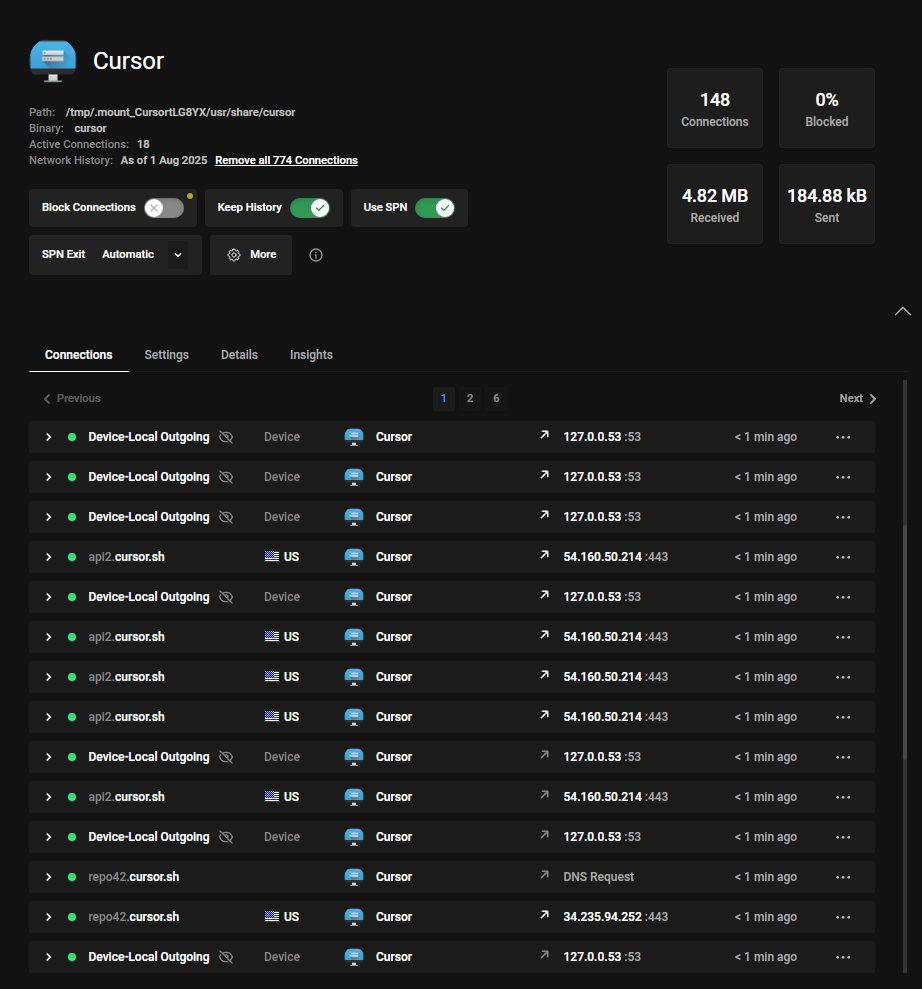
Task: Click the path /tmp/.mount_CursortLG8YX/usr/share/cursor
Action: point(180,112)
